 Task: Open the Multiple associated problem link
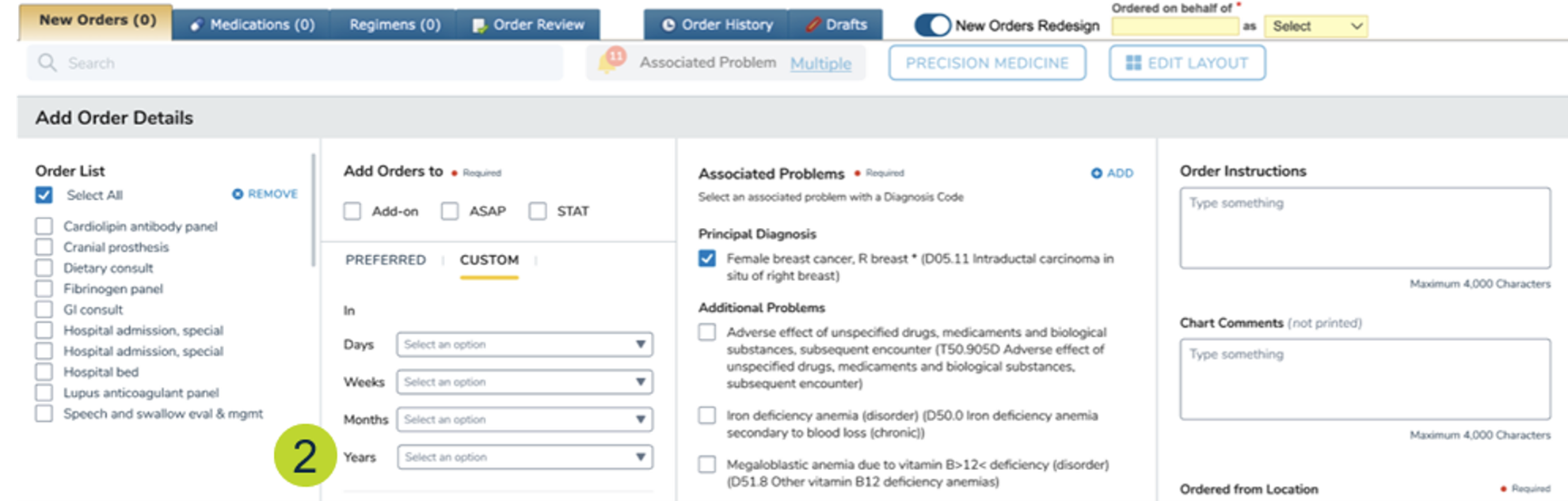[820, 63]
